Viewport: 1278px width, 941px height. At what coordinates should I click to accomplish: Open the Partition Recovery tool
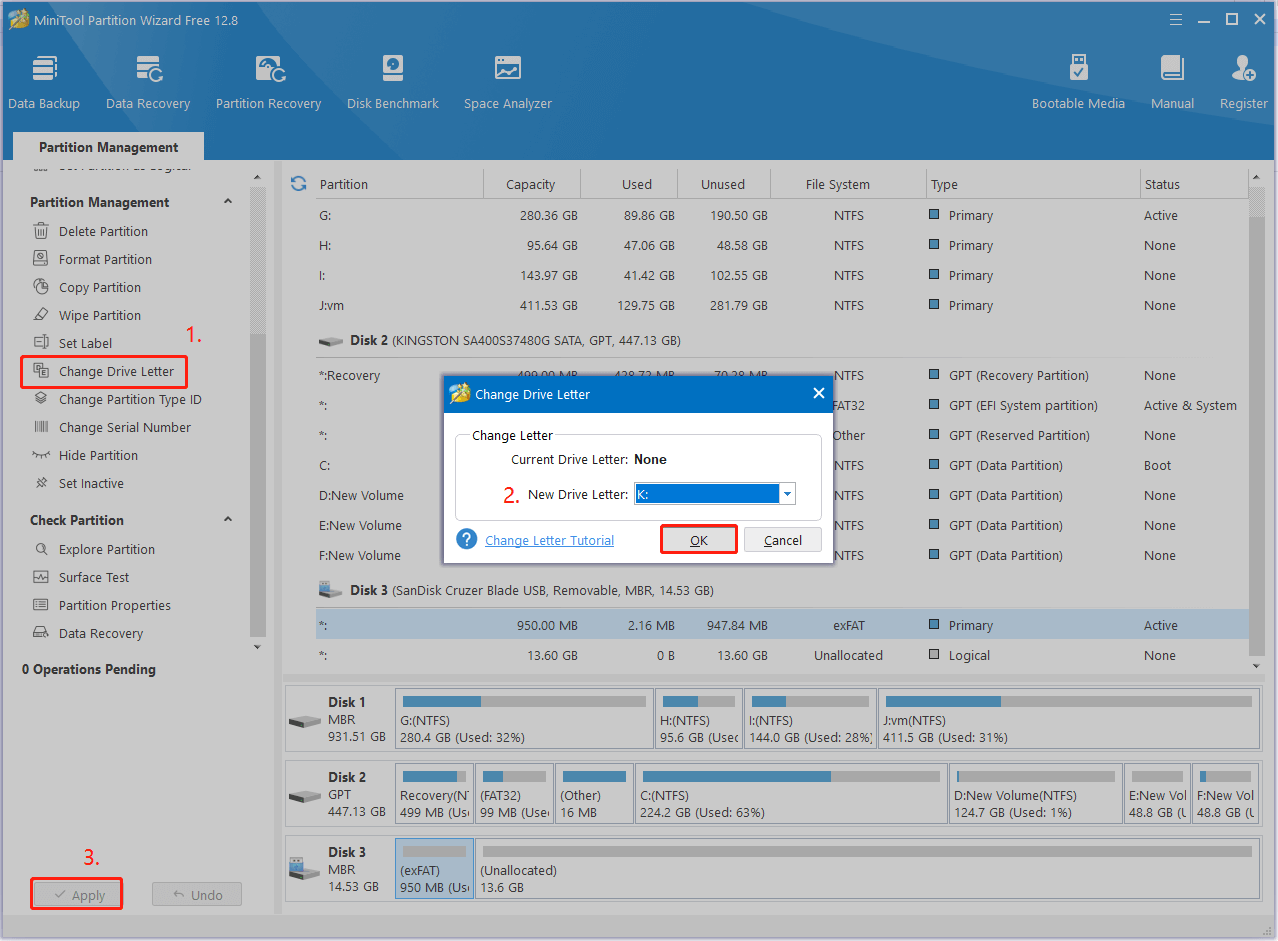[268, 82]
